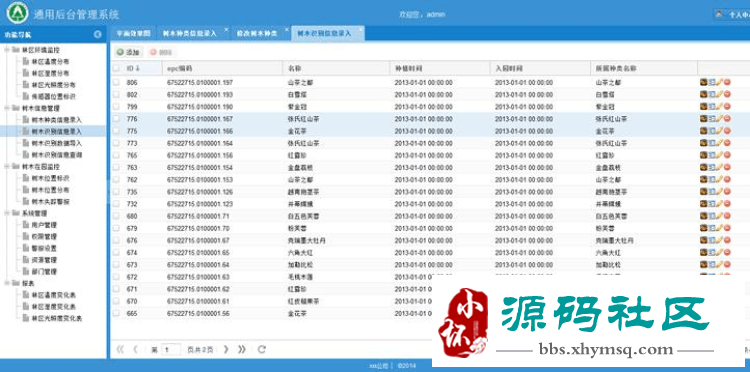Check the checkbox for row ID 671
Image resolution: width=750 pixels, height=372 pixels.
coord(116,289)
